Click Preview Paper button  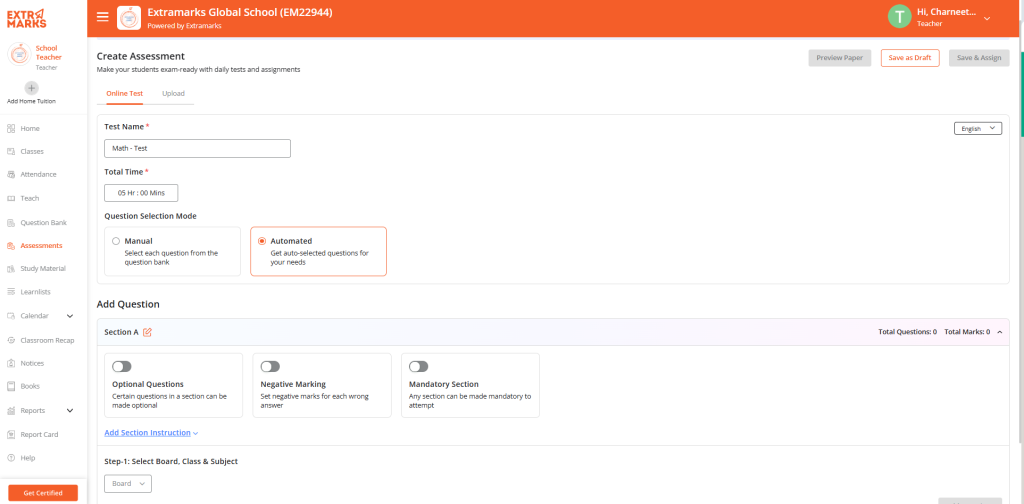click(x=839, y=57)
